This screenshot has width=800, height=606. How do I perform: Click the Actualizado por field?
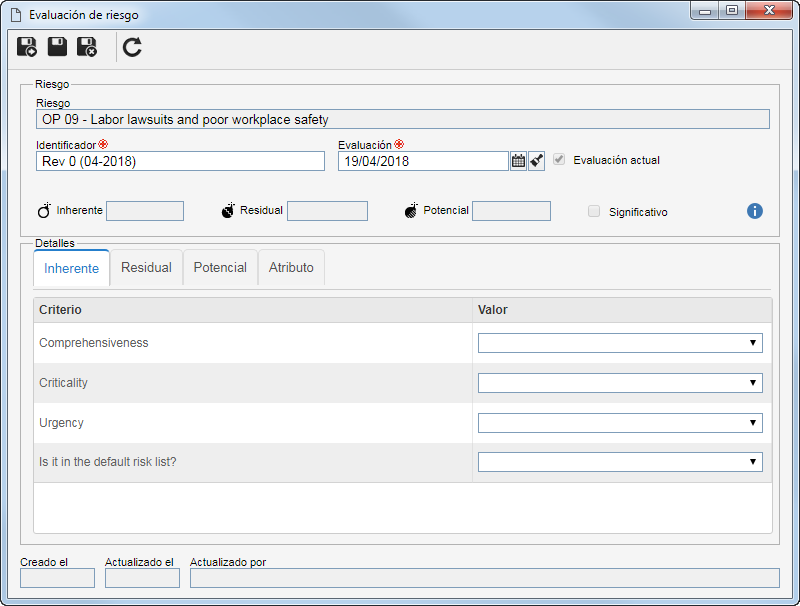[485, 578]
